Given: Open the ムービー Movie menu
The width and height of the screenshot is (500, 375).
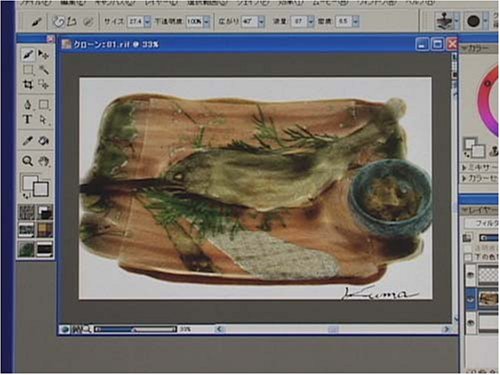Looking at the screenshot, I should pos(330,3).
